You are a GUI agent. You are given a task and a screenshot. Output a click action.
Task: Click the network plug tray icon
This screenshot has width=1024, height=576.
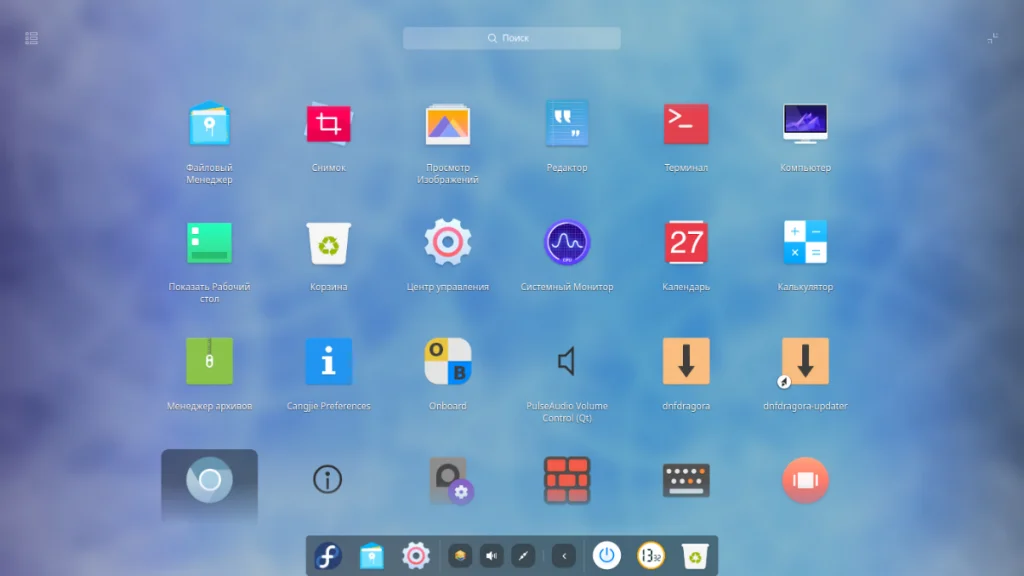tap(523, 556)
